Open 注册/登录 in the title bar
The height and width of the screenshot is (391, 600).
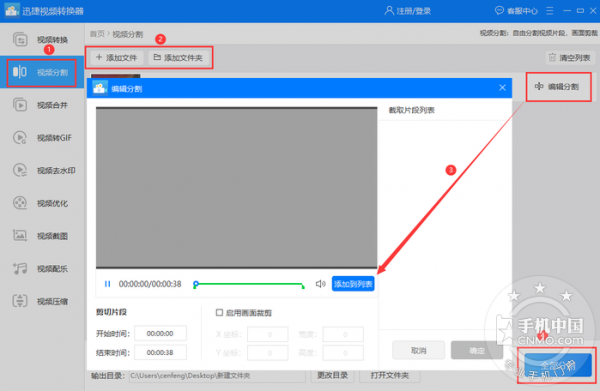(408, 11)
